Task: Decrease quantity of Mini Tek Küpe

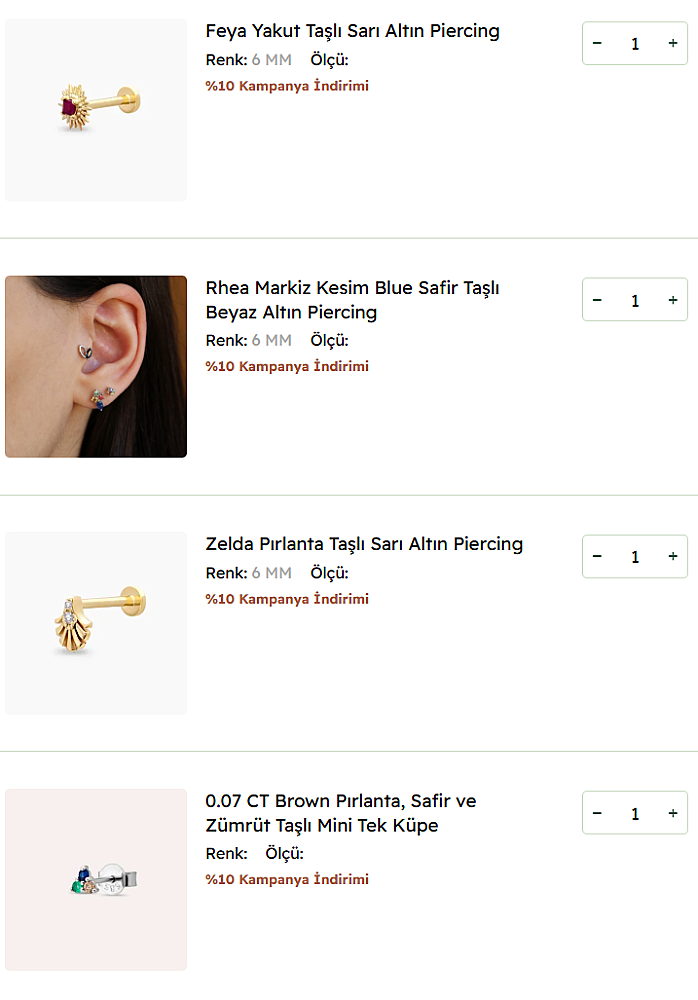Action: coord(597,813)
